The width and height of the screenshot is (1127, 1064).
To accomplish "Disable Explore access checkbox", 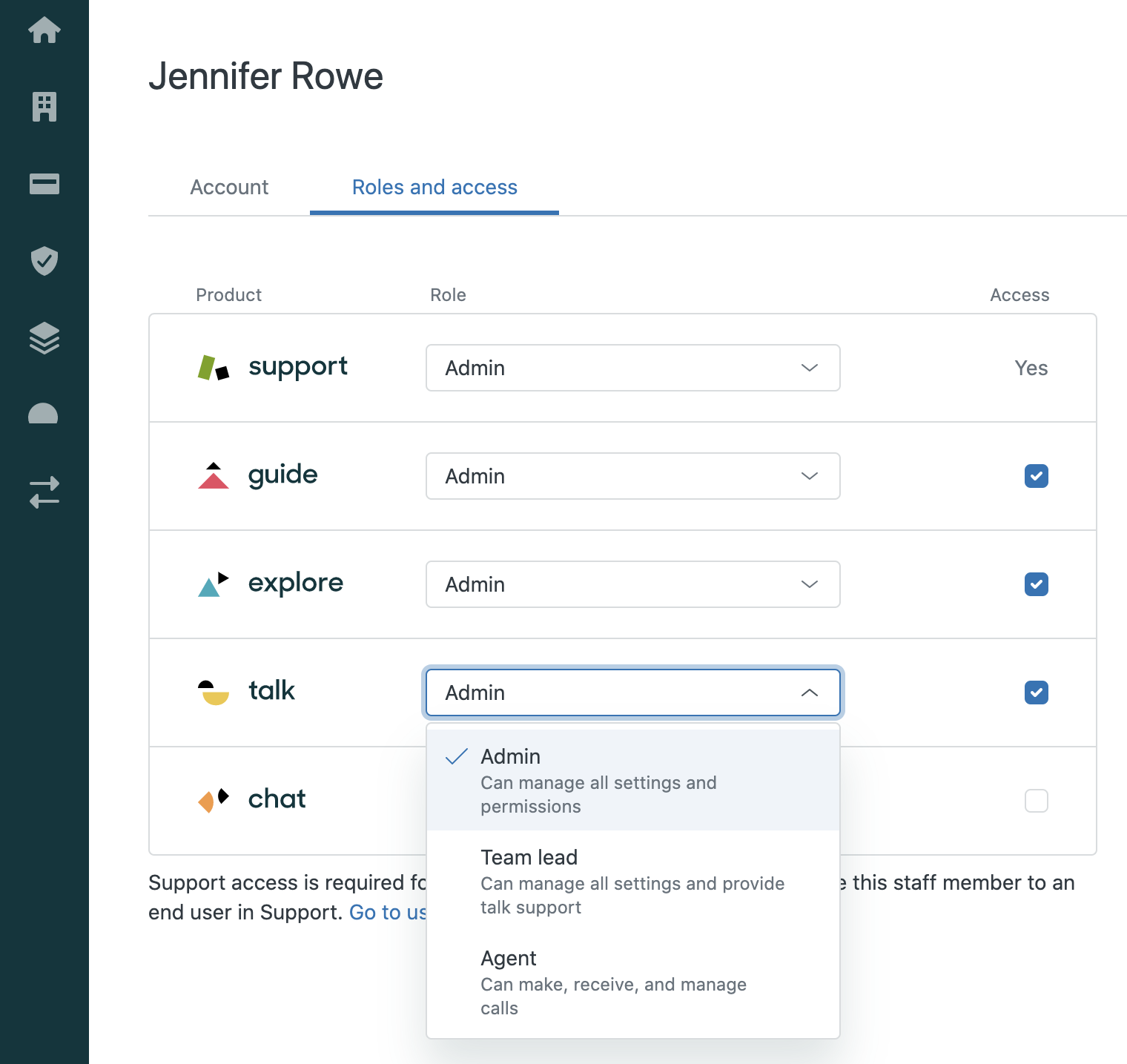I will [1036, 584].
